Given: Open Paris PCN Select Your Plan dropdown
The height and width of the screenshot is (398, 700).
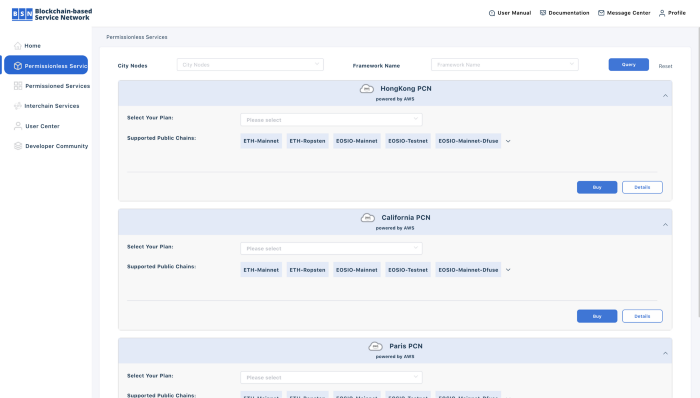Looking at the screenshot, I should 331,377.
